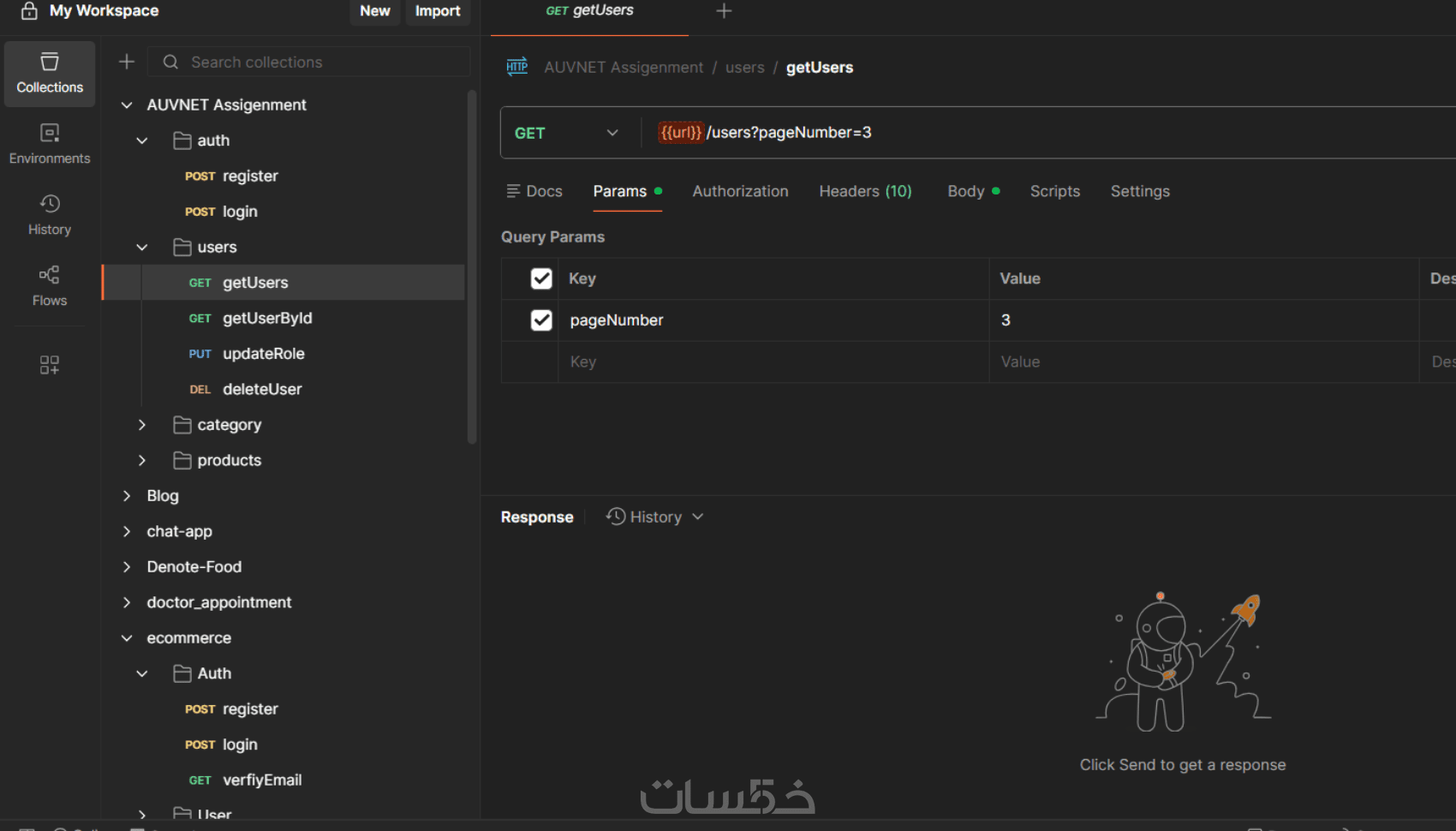Click the plus icon to create a collection

pos(127,62)
